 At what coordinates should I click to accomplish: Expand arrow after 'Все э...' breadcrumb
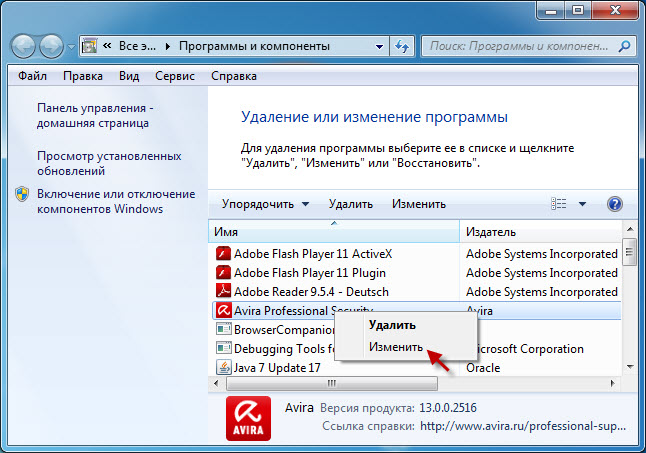[x=168, y=46]
